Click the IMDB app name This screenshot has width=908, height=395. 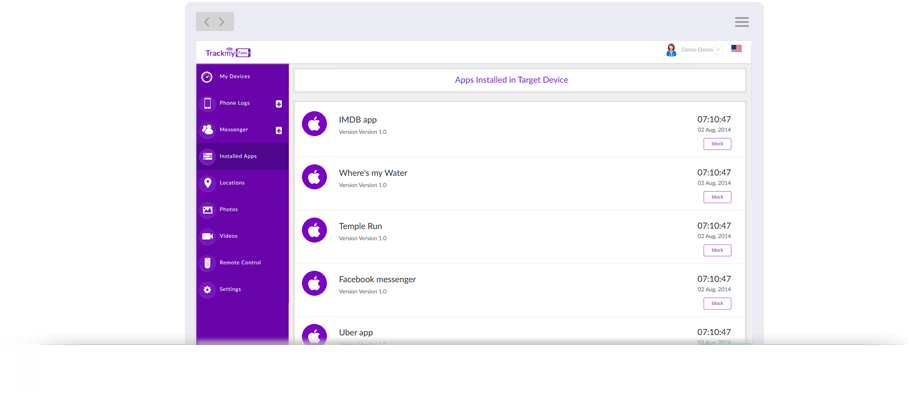(358, 120)
